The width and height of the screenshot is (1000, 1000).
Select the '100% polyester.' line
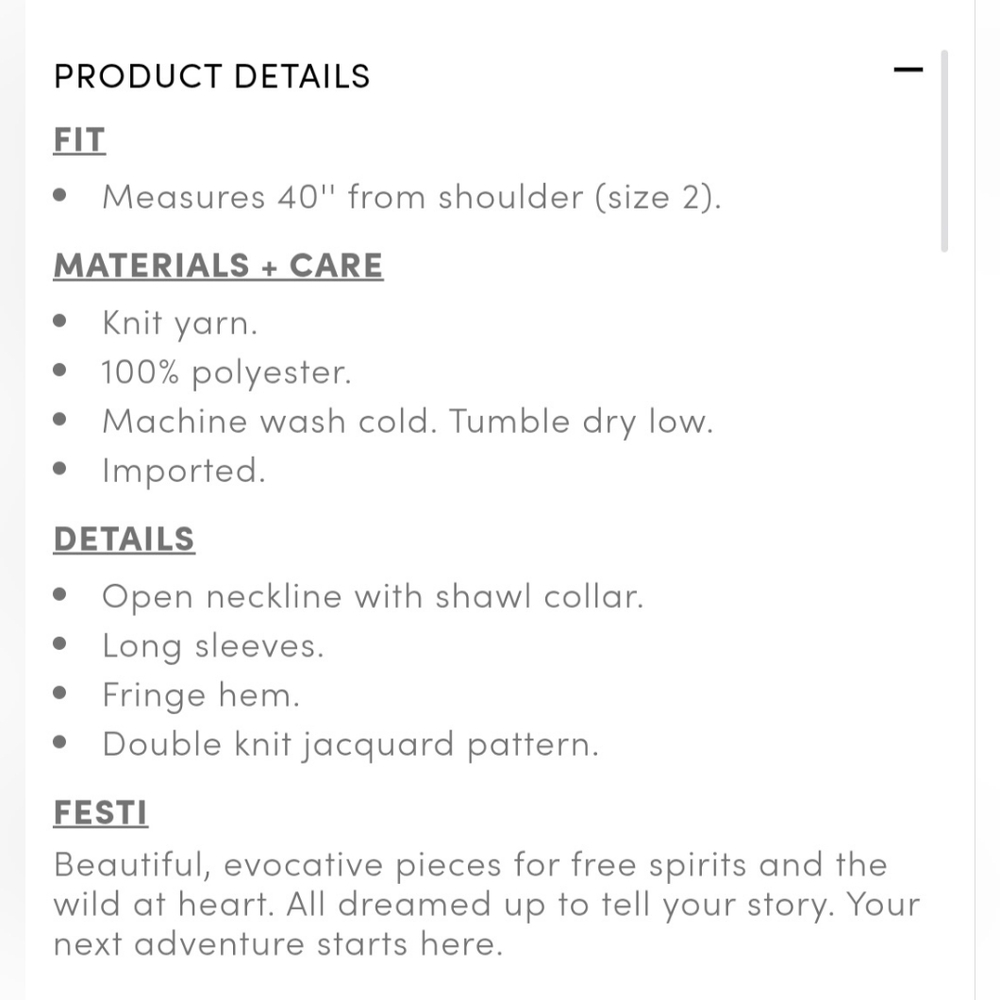pos(226,372)
